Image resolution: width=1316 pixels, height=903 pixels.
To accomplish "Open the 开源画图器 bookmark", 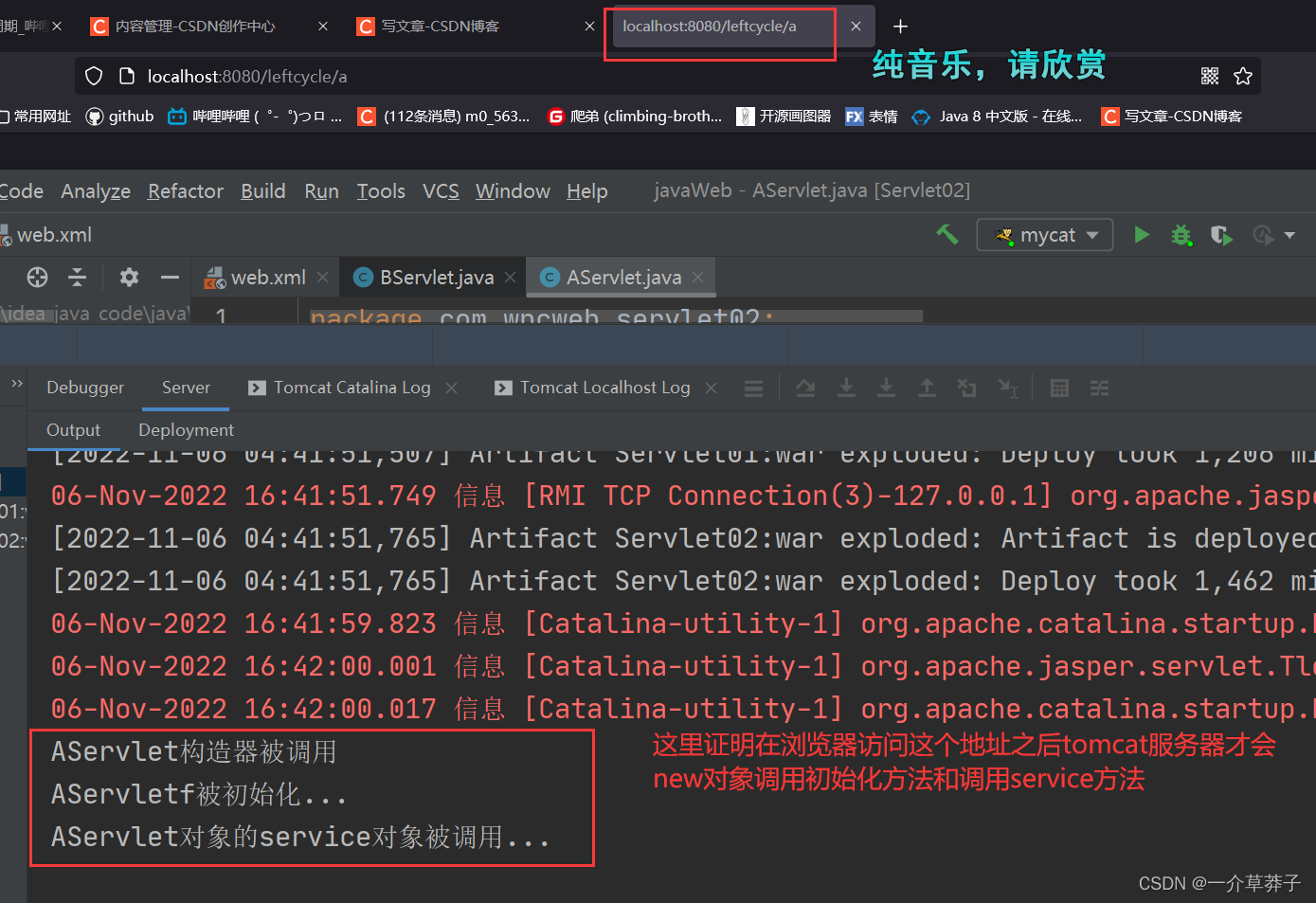I will point(784,116).
